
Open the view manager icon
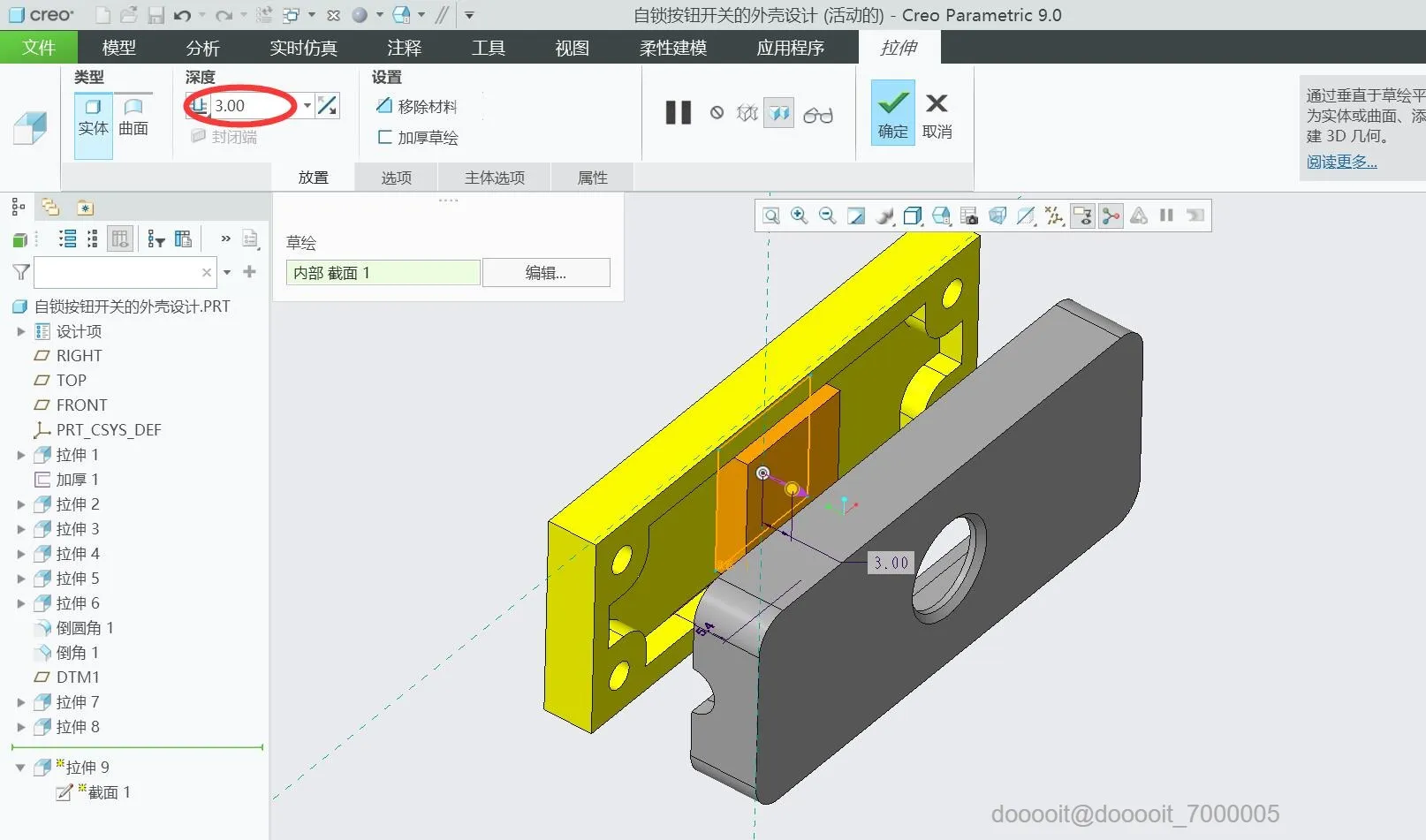[969, 216]
